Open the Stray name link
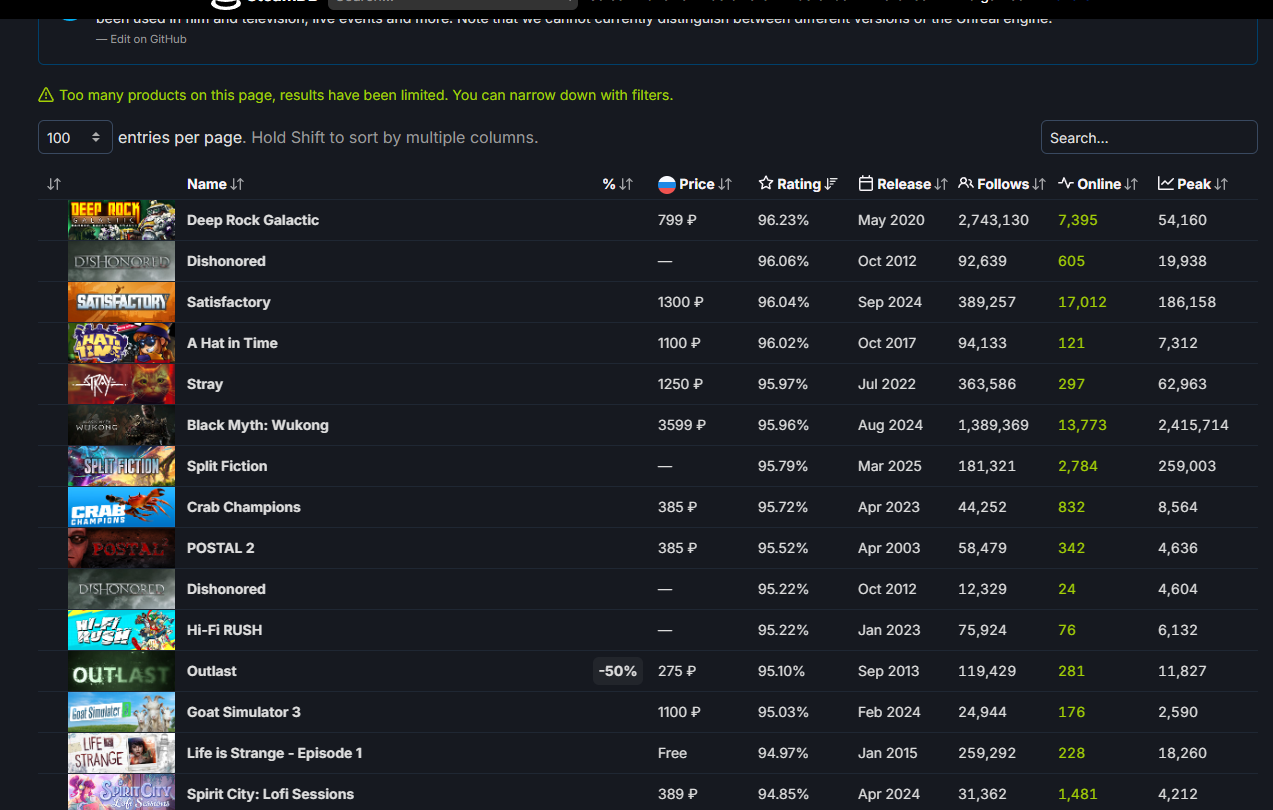The height and width of the screenshot is (810, 1273). click(205, 384)
